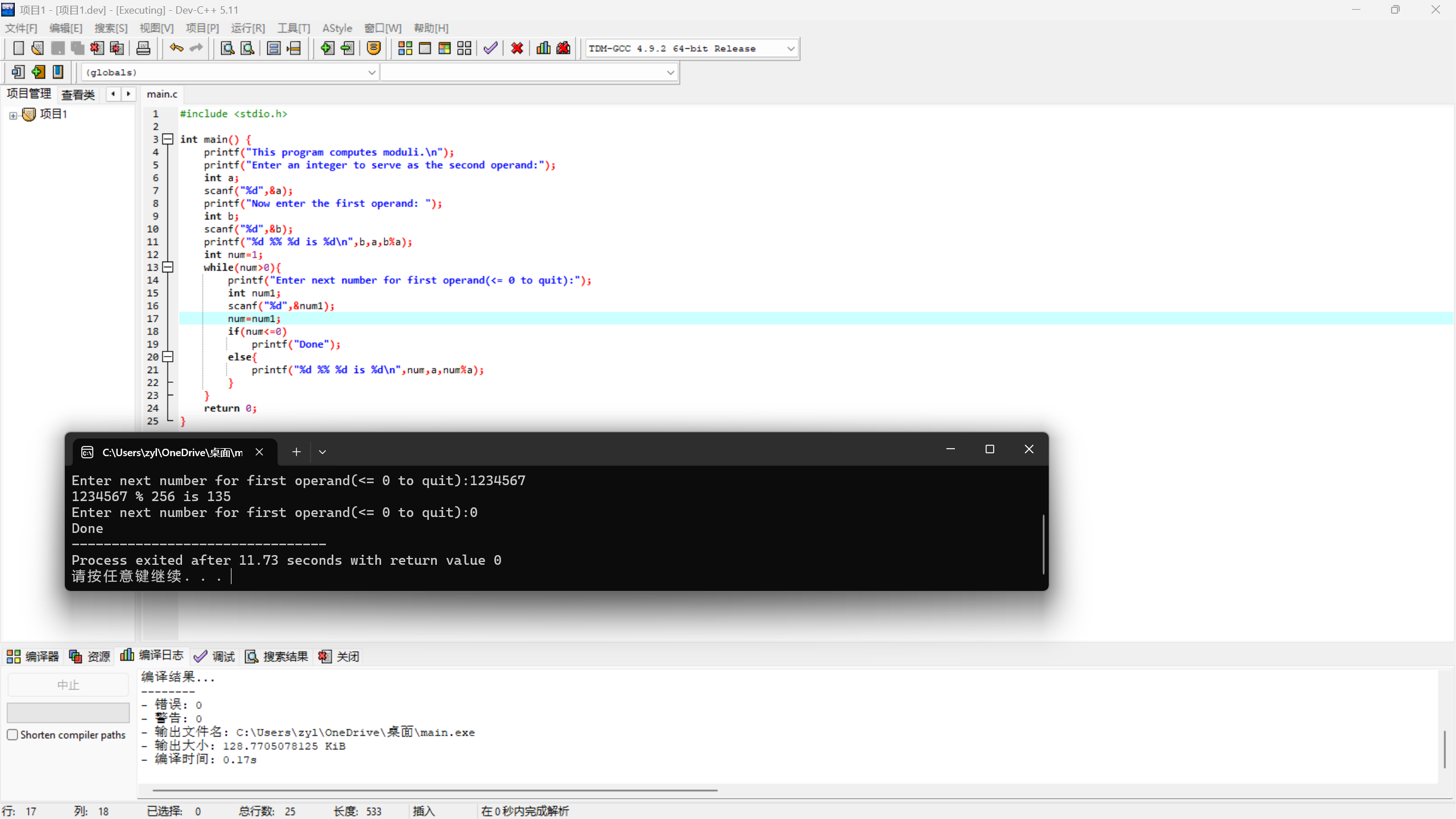
Task: Click the Print toolbar icon
Action: click(x=143, y=48)
